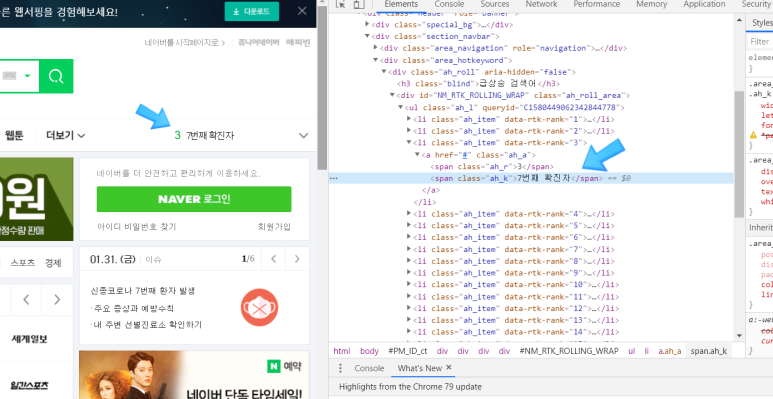Open the 해피빈 link

[298, 42]
